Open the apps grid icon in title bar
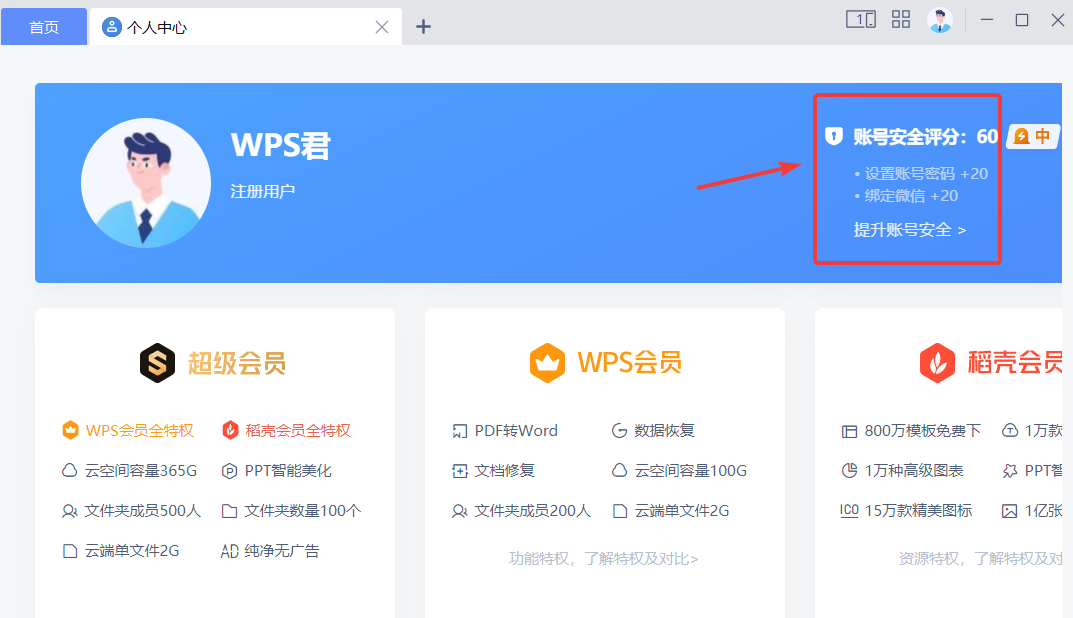1073x618 pixels. [x=901, y=19]
